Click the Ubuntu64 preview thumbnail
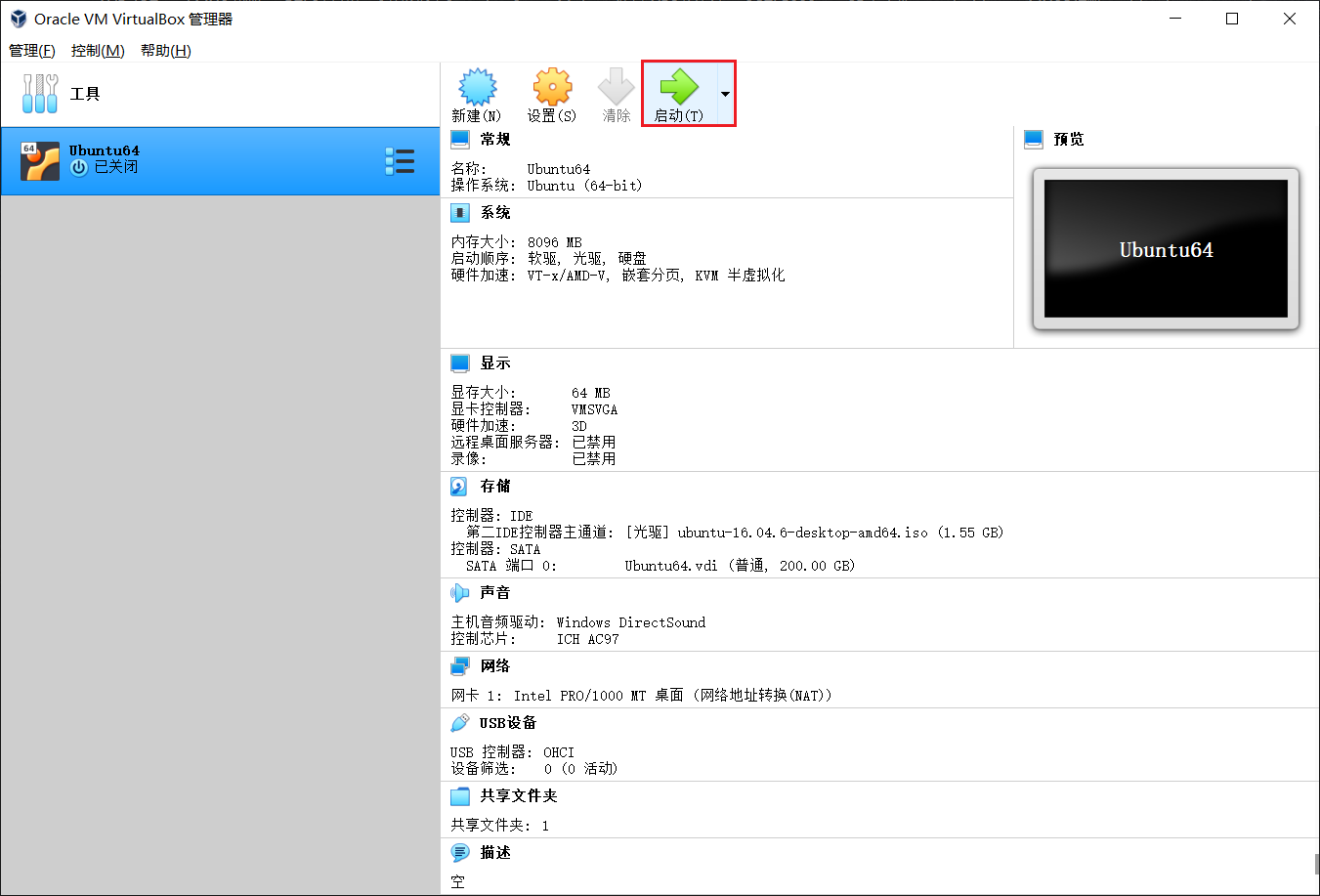Screen dimensions: 1320x896 pos(1166,249)
